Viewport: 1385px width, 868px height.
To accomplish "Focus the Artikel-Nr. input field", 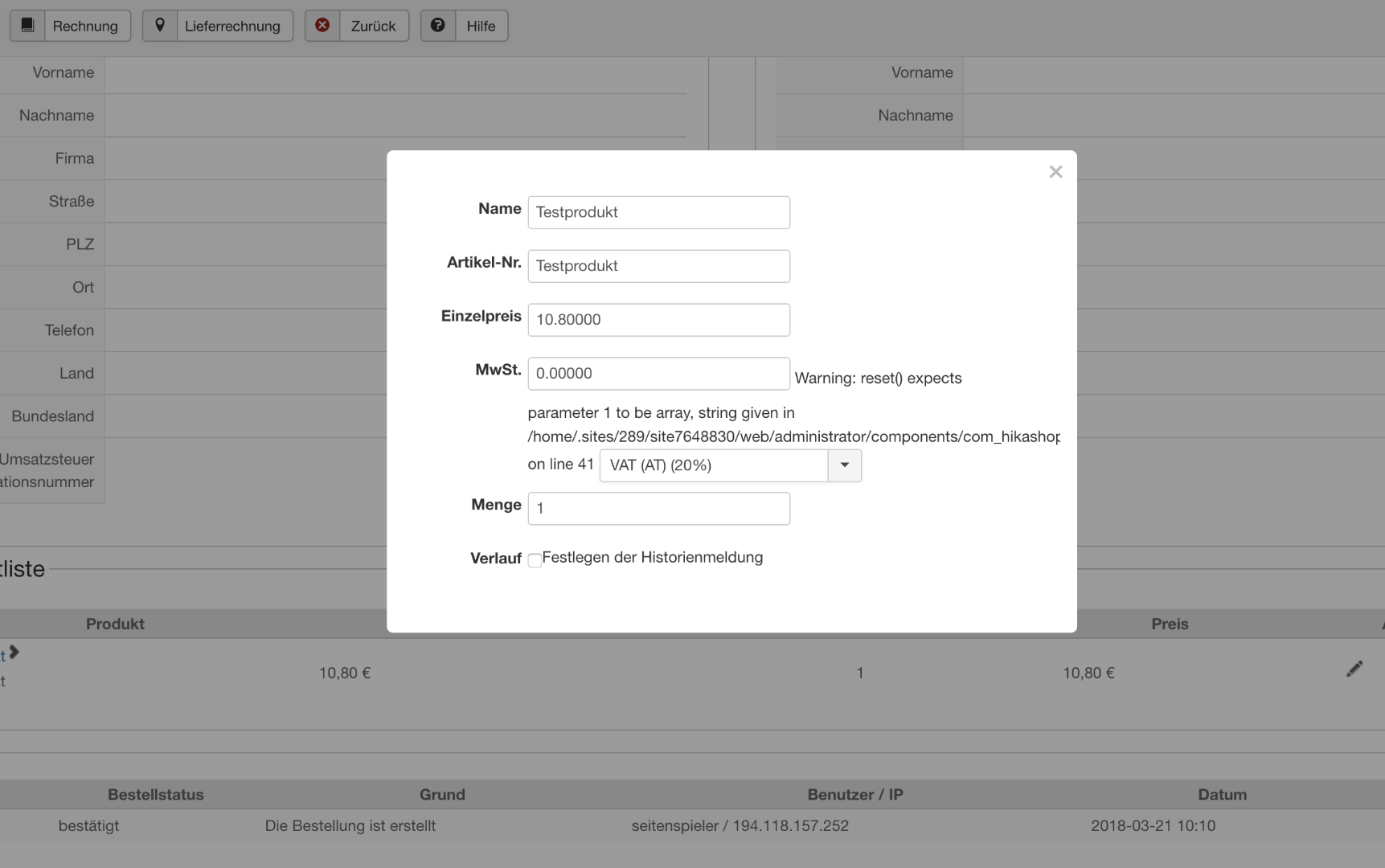I will [658, 266].
